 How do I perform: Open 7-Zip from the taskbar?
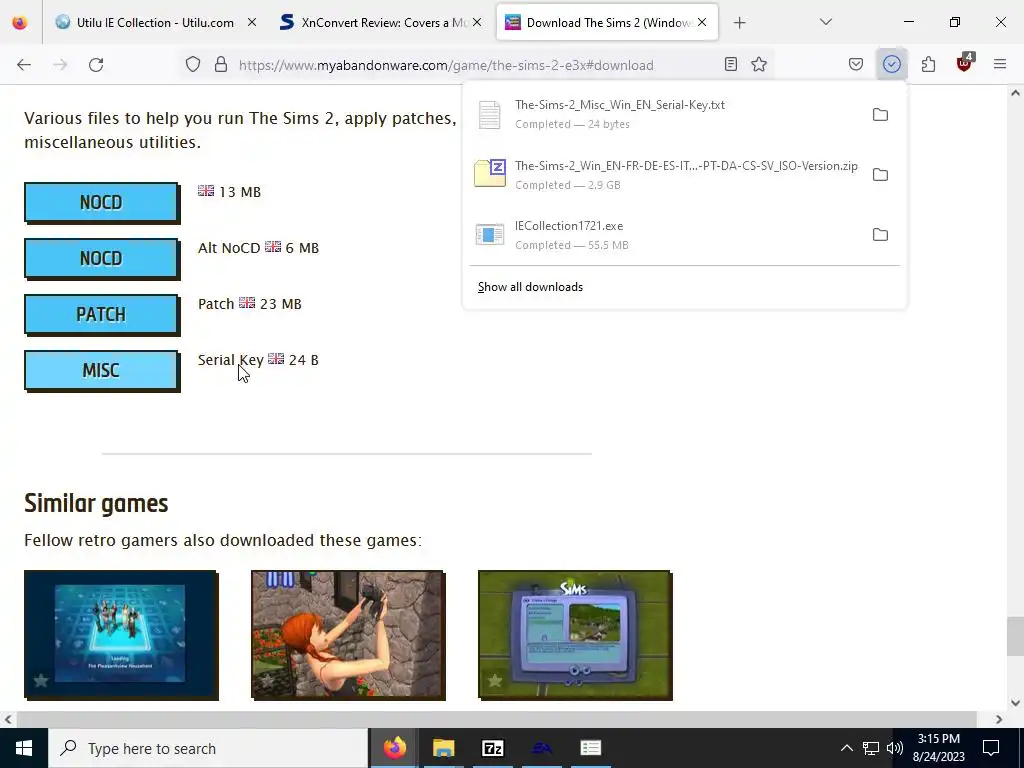click(x=492, y=748)
